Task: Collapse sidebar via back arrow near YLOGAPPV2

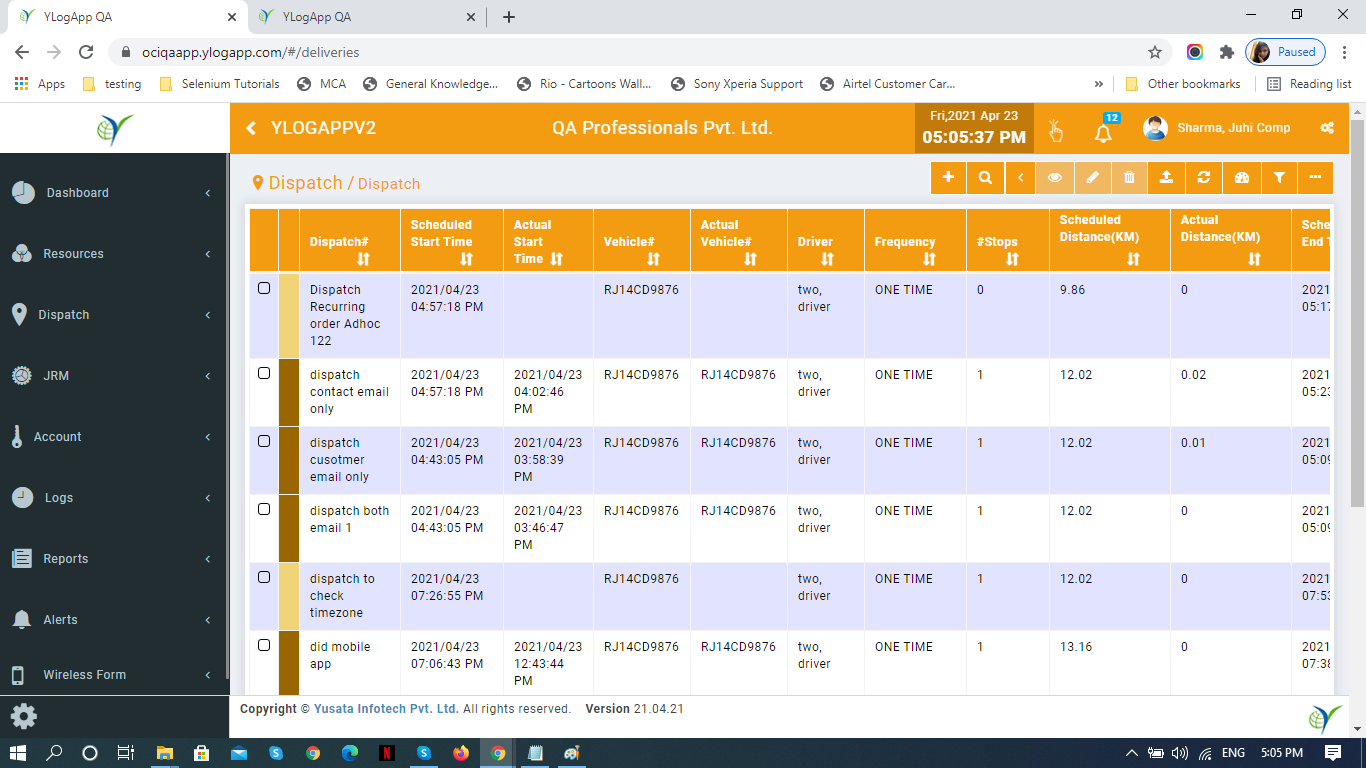Action: (251, 128)
